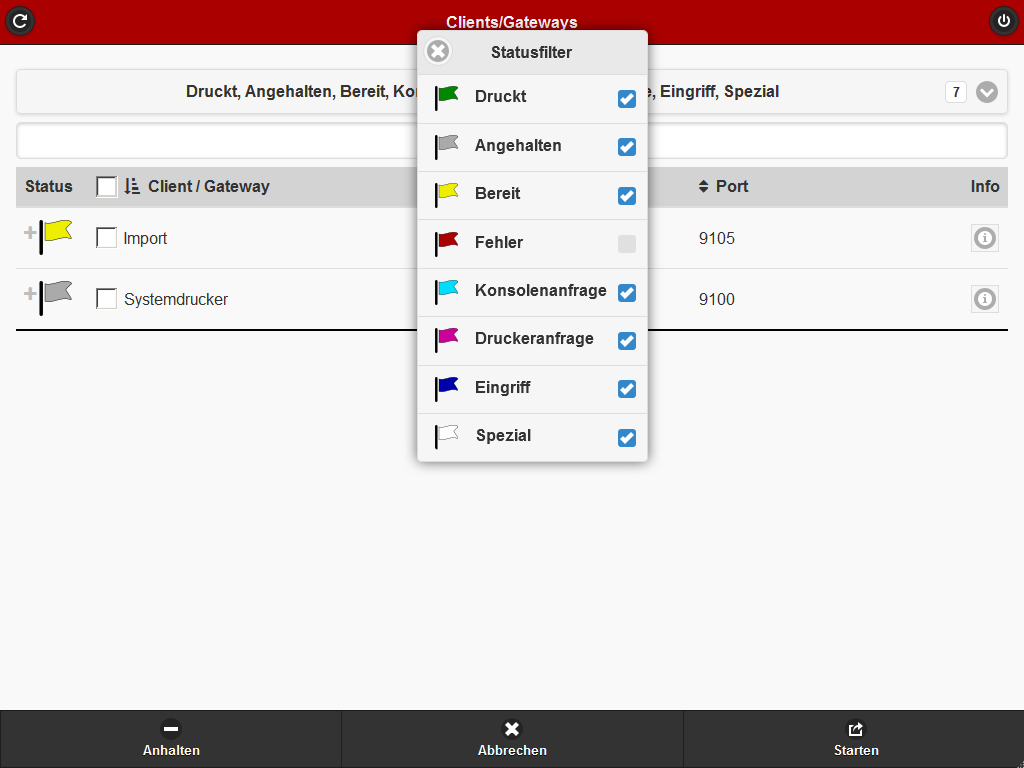This screenshot has height=768, width=1024.
Task: Click the sort icon beside Client / Gateway
Action: point(132,186)
